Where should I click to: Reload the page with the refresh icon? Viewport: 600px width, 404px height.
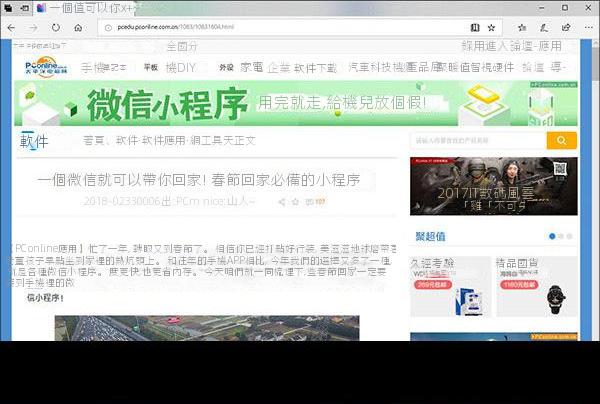(56, 28)
